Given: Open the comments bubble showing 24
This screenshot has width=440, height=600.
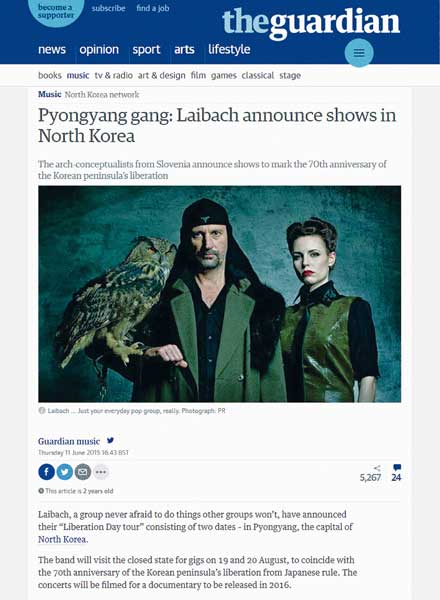Looking at the screenshot, I should (x=396, y=473).
